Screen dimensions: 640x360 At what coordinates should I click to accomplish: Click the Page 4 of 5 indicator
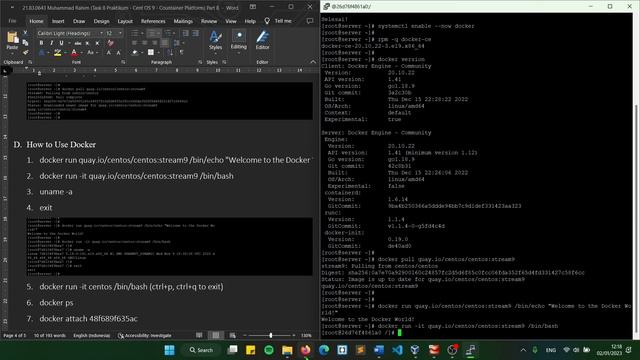coord(15,336)
